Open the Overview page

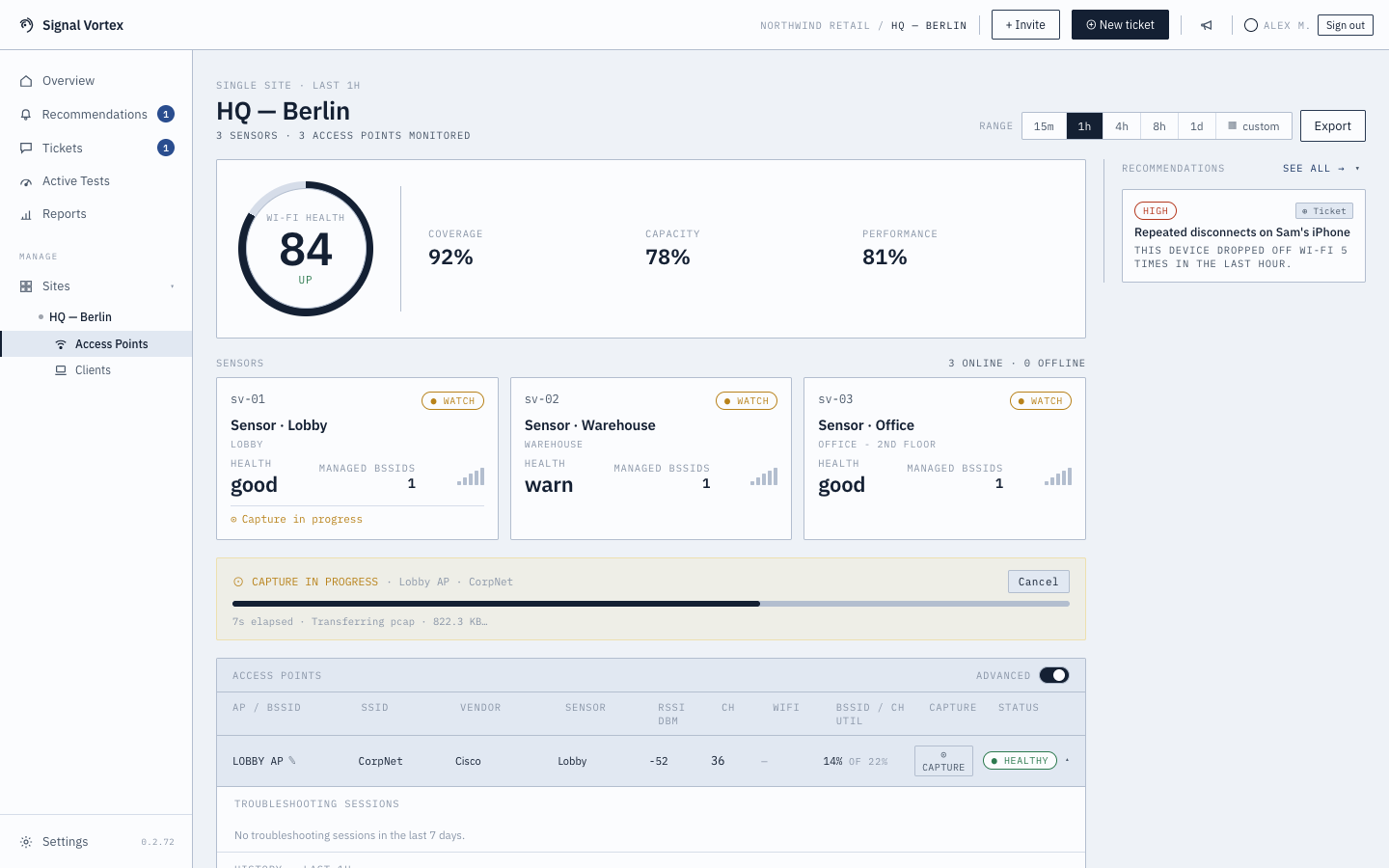point(96,81)
